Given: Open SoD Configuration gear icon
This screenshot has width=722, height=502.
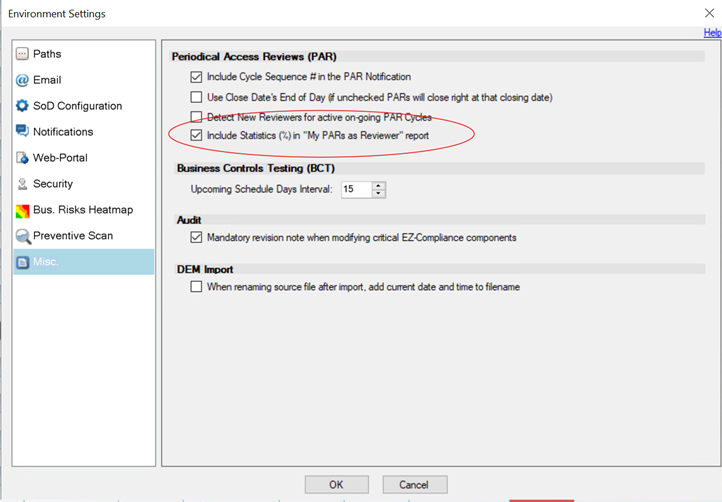Looking at the screenshot, I should 22,106.
